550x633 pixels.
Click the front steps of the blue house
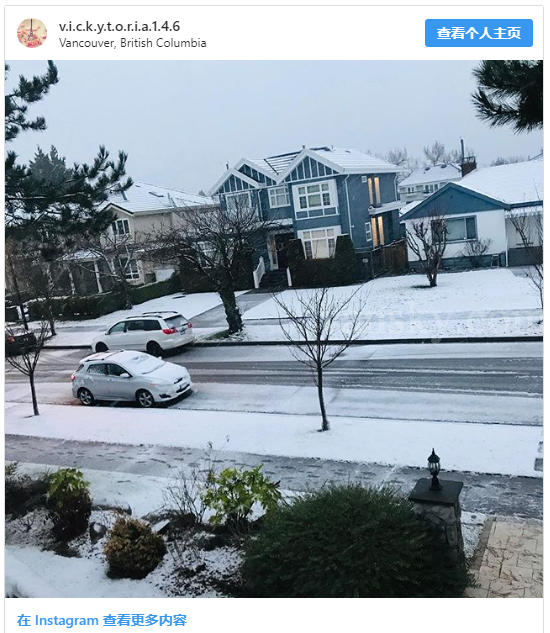pyautogui.click(x=273, y=278)
